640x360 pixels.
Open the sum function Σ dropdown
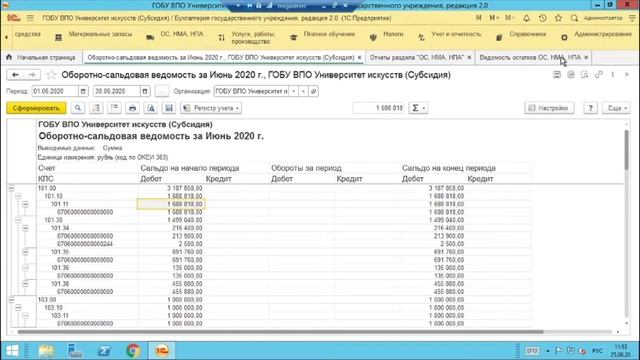click(x=418, y=108)
